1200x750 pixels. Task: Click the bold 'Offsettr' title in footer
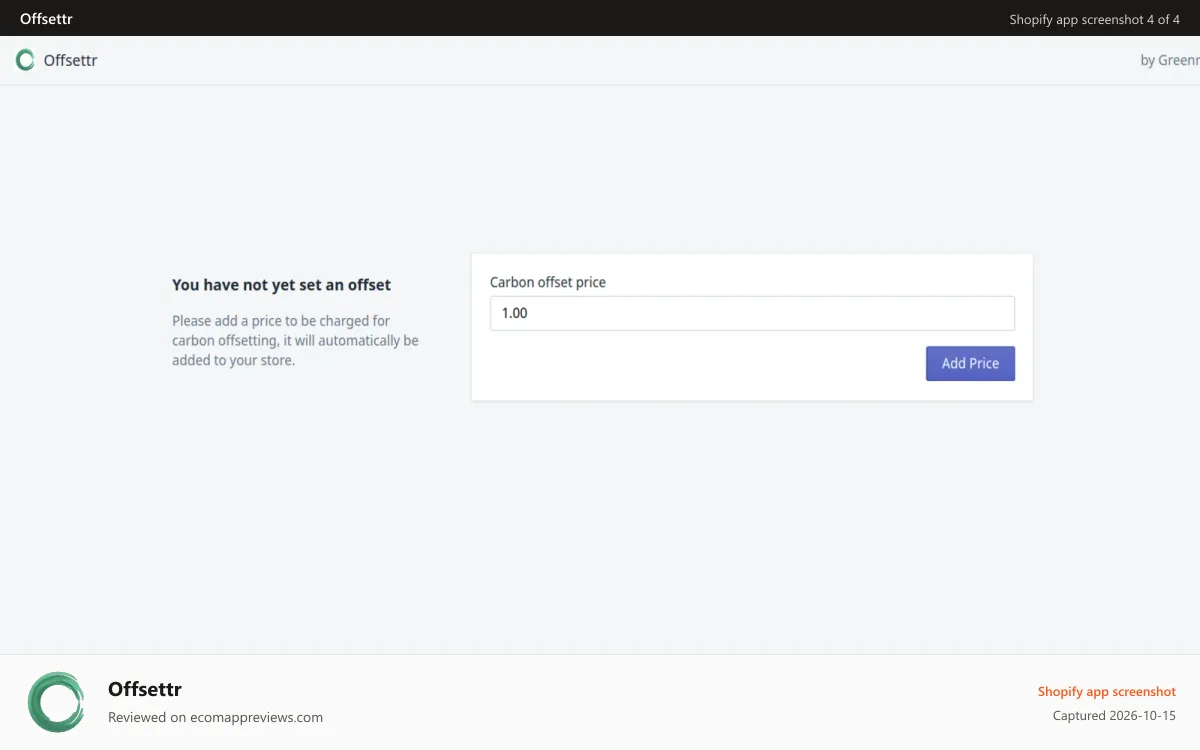(145, 689)
